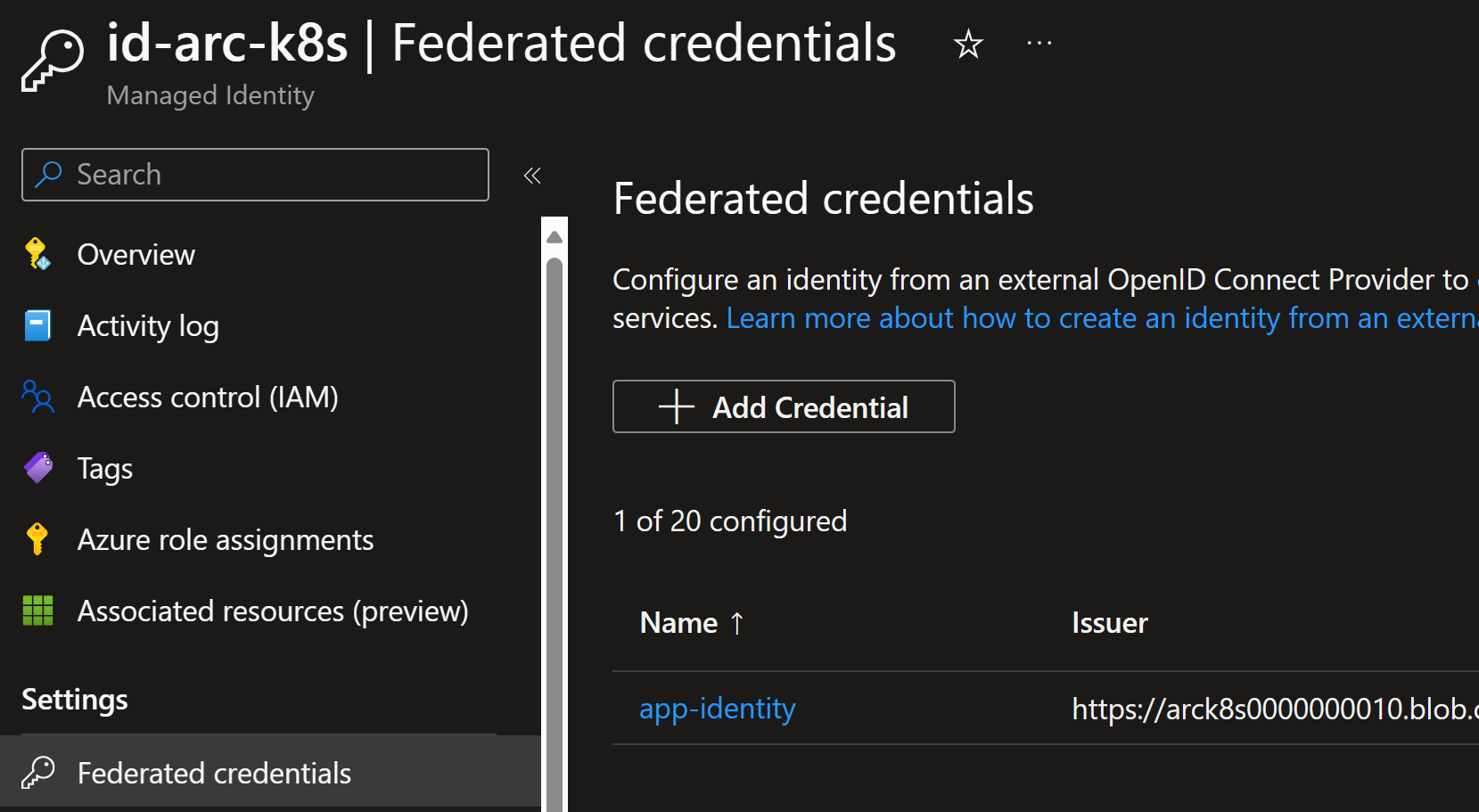This screenshot has height=812, width=1479.
Task: Click the Access control (IAM) people icon
Action: [37, 397]
